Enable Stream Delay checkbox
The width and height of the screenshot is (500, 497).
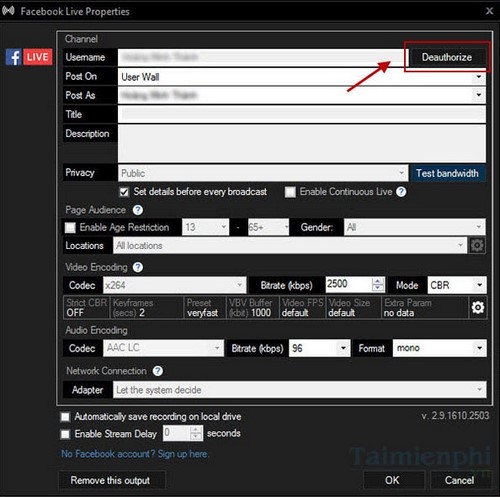(x=65, y=434)
